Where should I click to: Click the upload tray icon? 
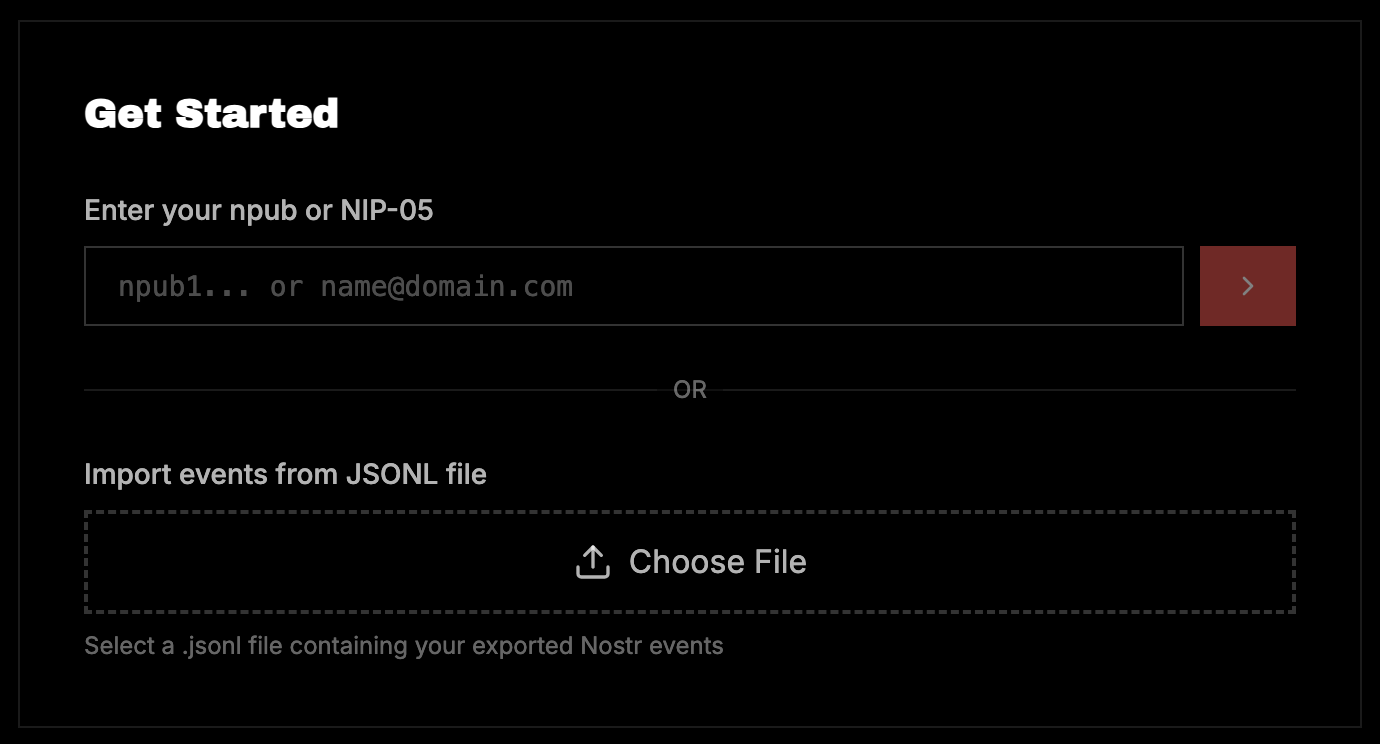tap(593, 562)
